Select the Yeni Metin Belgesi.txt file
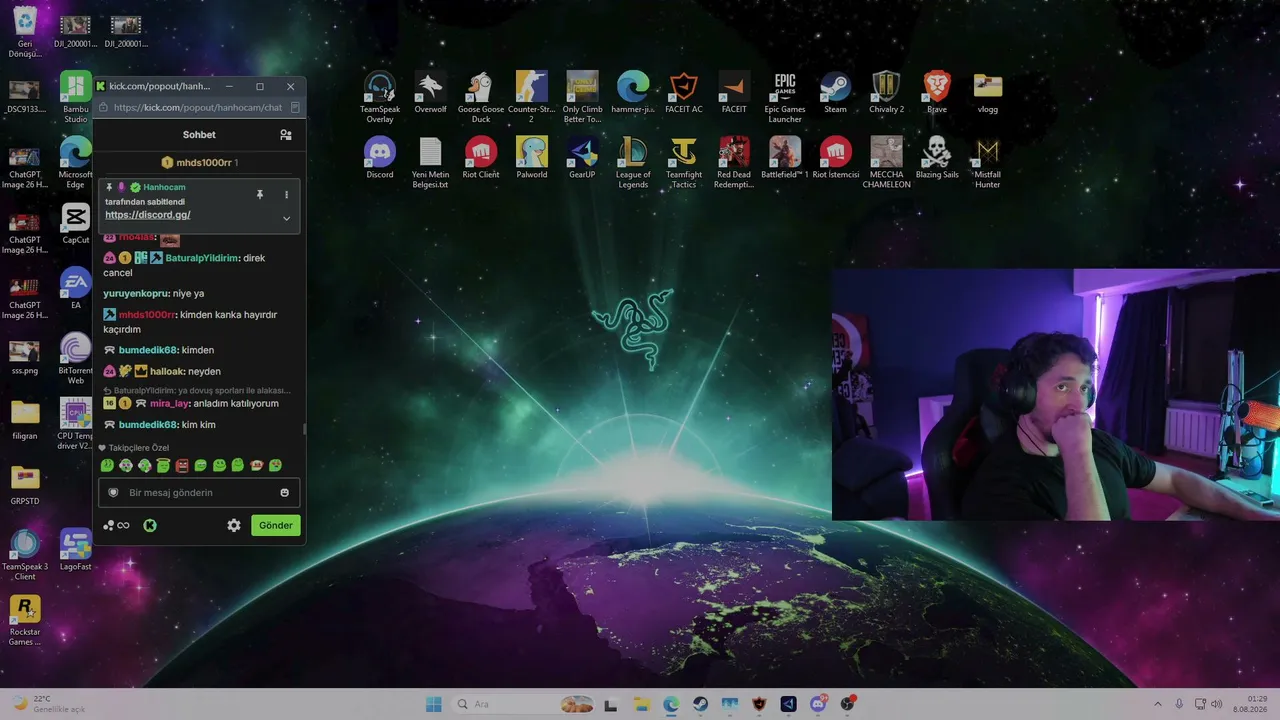This screenshot has height=720, width=1280. (x=430, y=162)
